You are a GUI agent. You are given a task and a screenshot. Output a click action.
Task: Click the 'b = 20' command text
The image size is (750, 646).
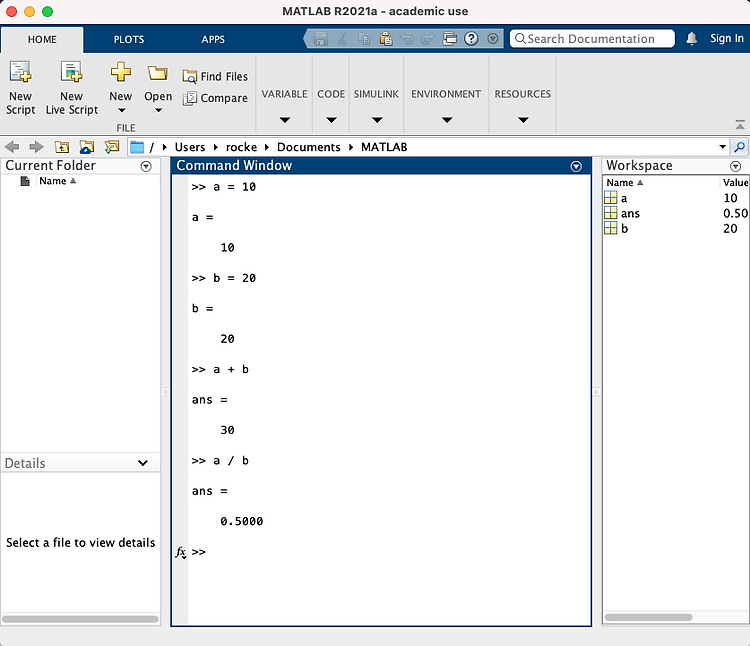[x=234, y=278]
